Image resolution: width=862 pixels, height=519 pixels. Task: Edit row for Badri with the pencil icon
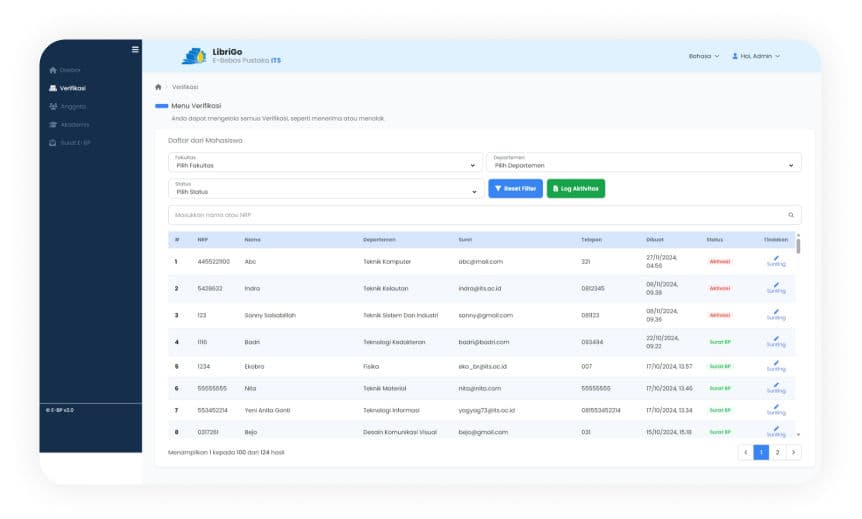(776, 341)
